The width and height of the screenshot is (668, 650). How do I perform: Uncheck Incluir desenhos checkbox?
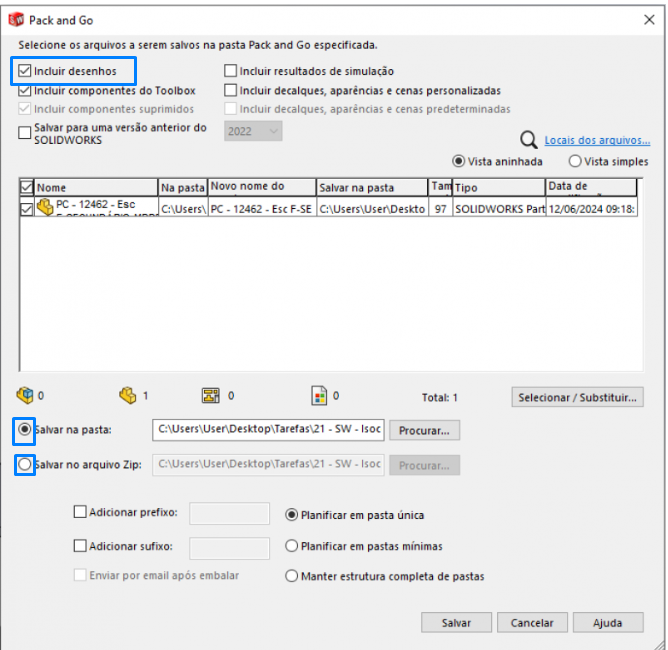point(25,72)
